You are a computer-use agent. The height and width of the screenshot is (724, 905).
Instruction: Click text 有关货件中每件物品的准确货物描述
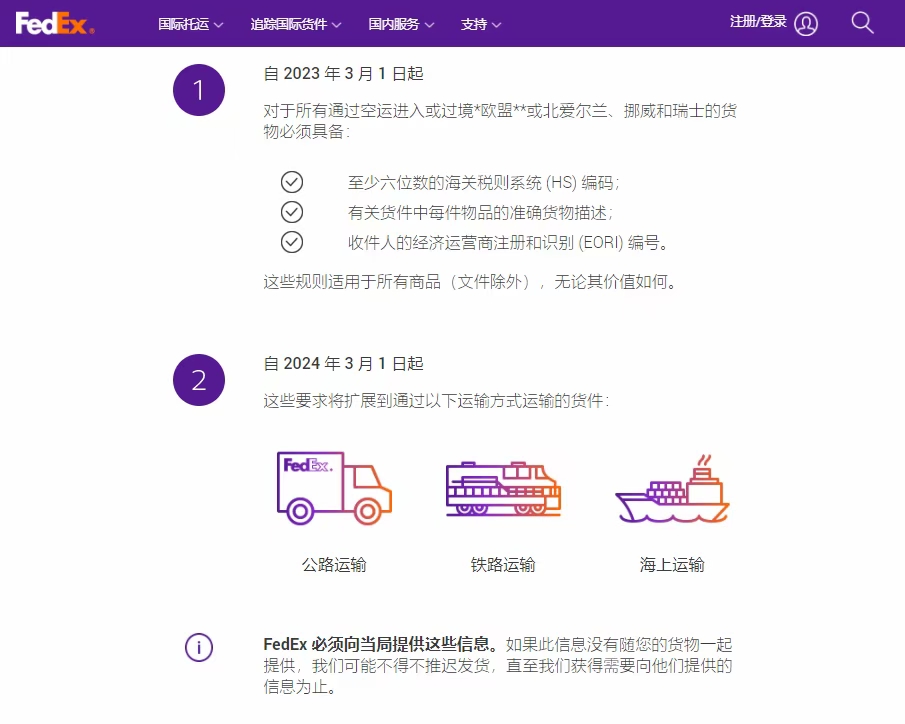(x=480, y=213)
